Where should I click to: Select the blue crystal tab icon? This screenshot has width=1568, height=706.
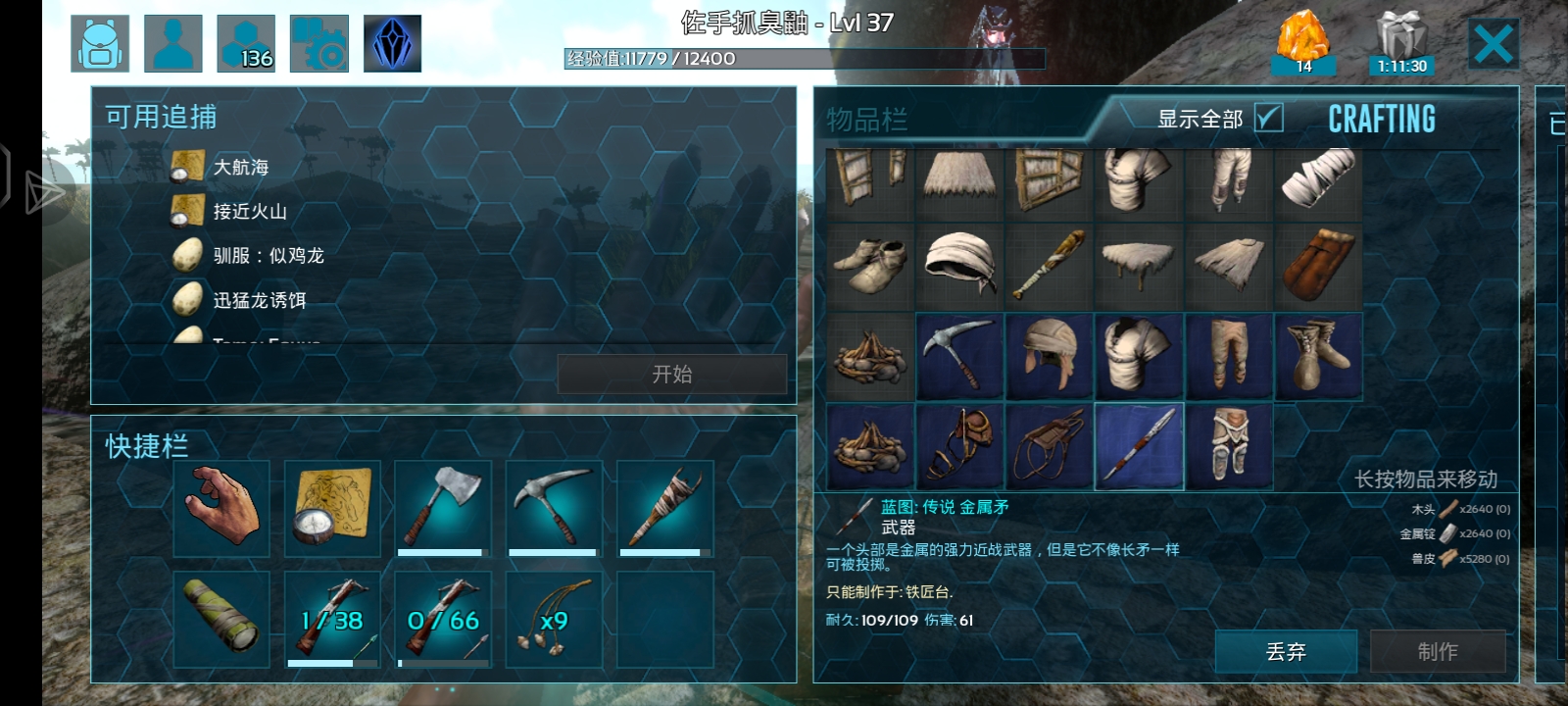(x=392, y=43)
